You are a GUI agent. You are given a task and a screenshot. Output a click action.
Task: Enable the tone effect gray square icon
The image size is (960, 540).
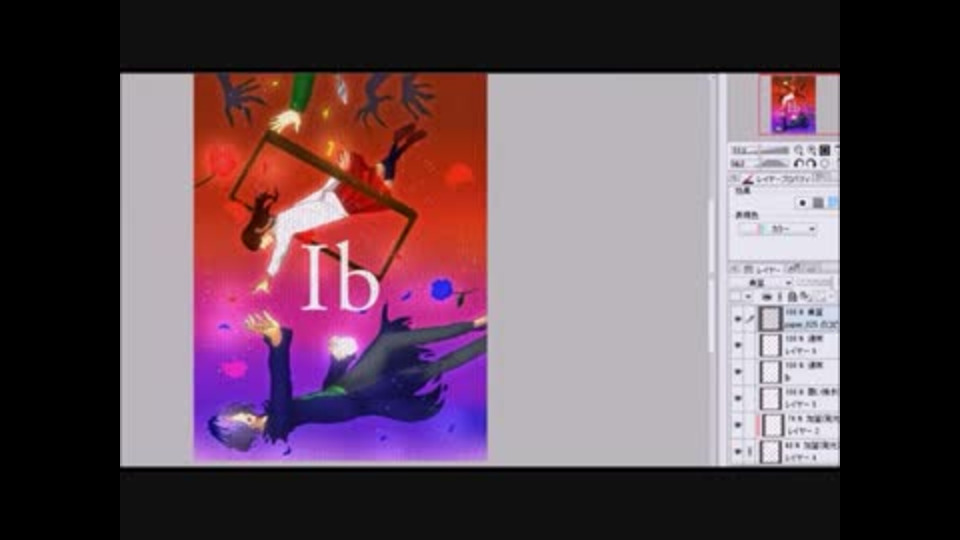pos(818,203)
